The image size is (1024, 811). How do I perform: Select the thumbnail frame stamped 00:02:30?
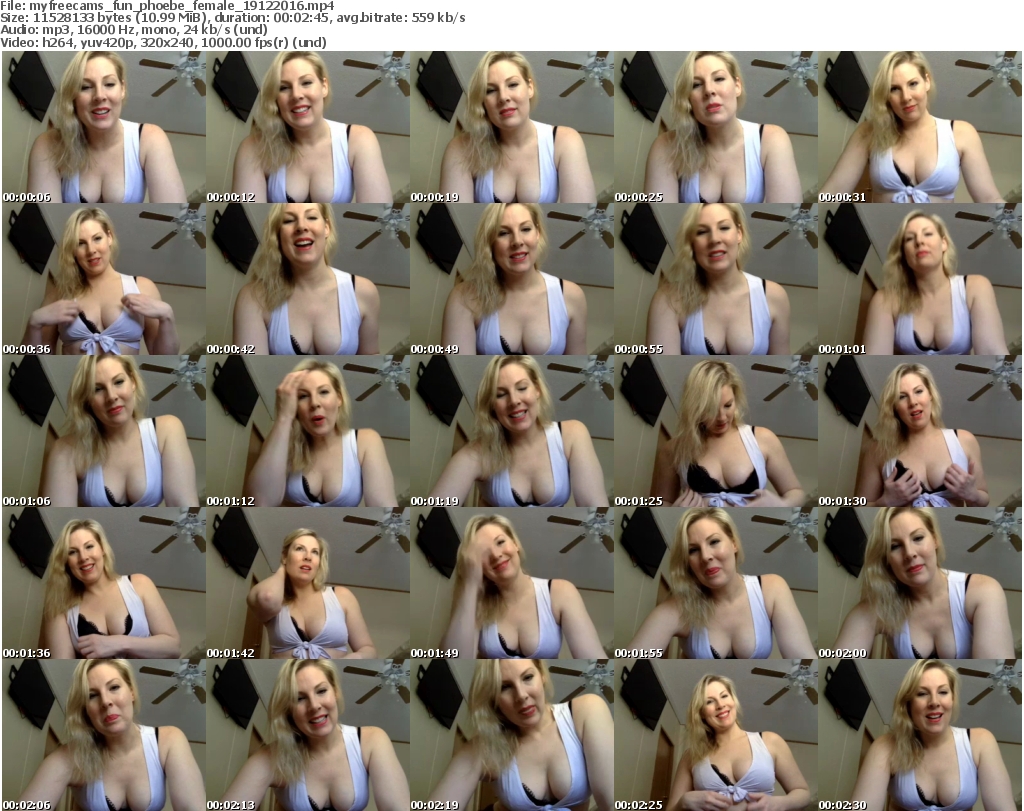[x=920, y=735]
